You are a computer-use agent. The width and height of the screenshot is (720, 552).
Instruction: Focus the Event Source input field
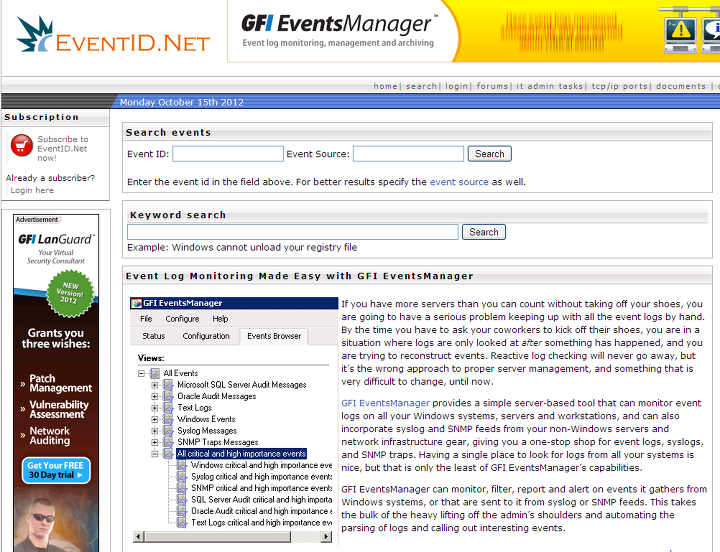[408, 154]
